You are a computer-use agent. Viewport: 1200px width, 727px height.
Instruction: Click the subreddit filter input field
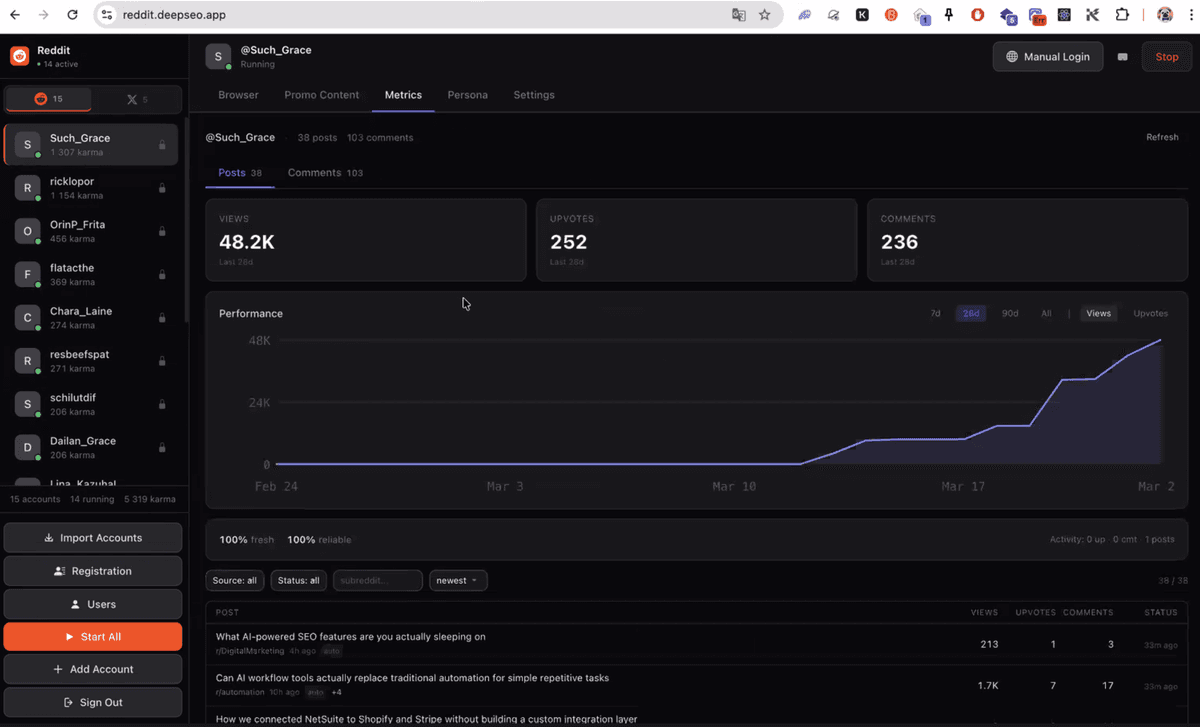point(377,580)
